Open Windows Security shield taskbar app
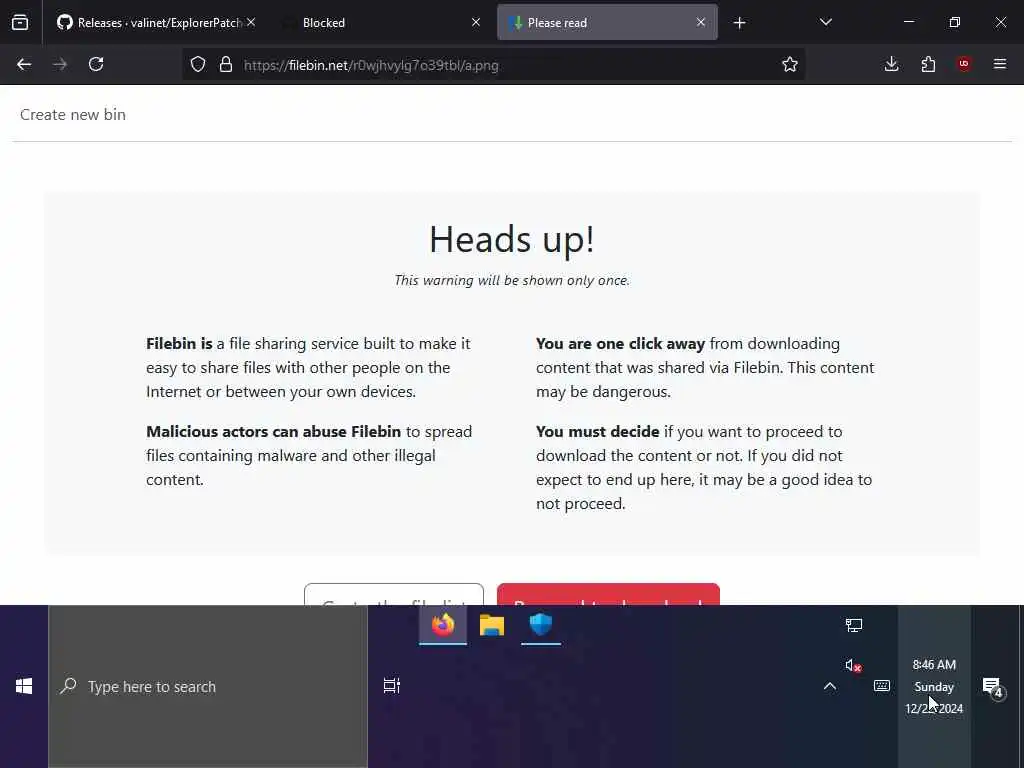This screenshot has height=768, width=1024. point(541,625)
